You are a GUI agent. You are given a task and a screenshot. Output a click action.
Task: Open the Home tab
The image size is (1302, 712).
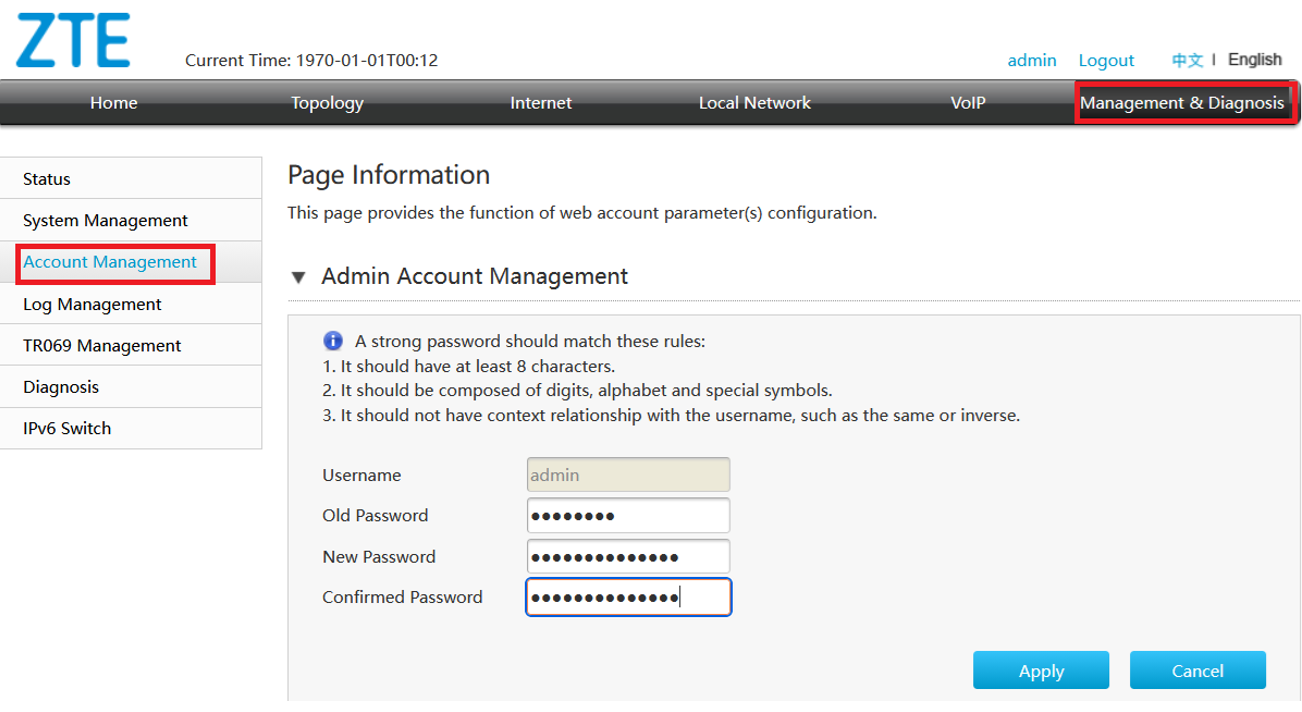tap(114, 103)
